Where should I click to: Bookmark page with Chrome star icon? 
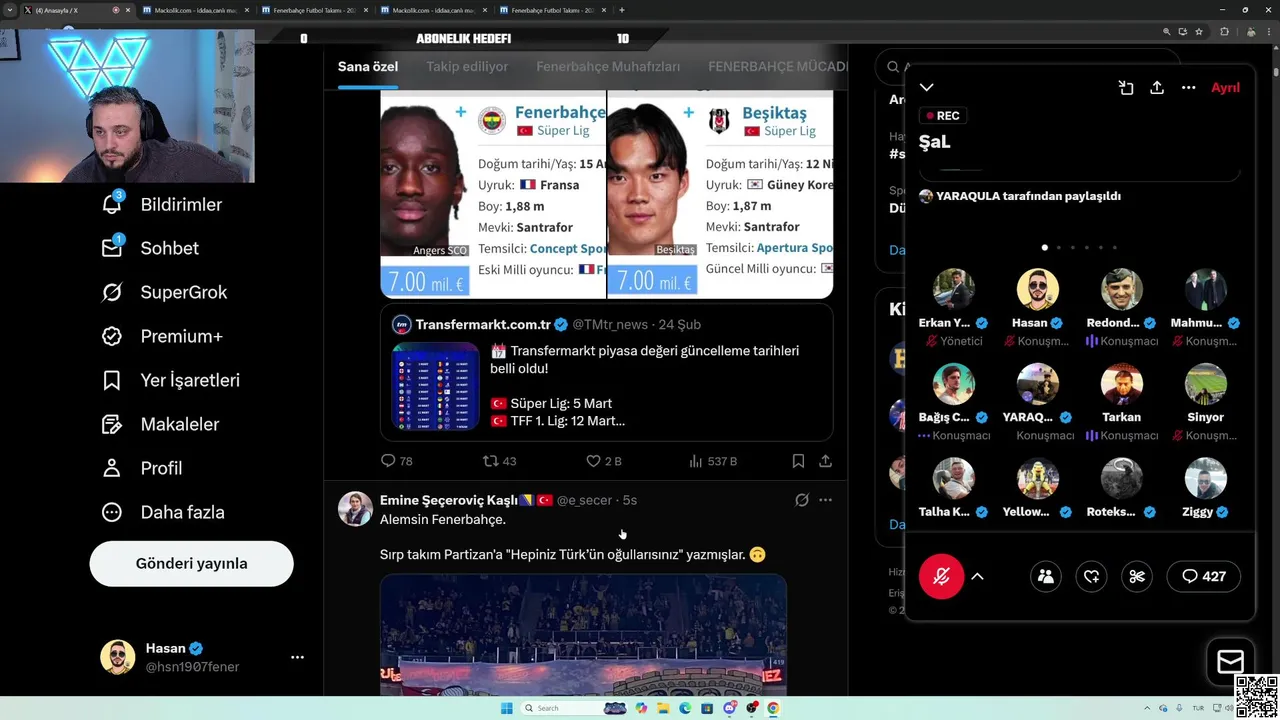pyautogui.click(x=1199, y=32)
